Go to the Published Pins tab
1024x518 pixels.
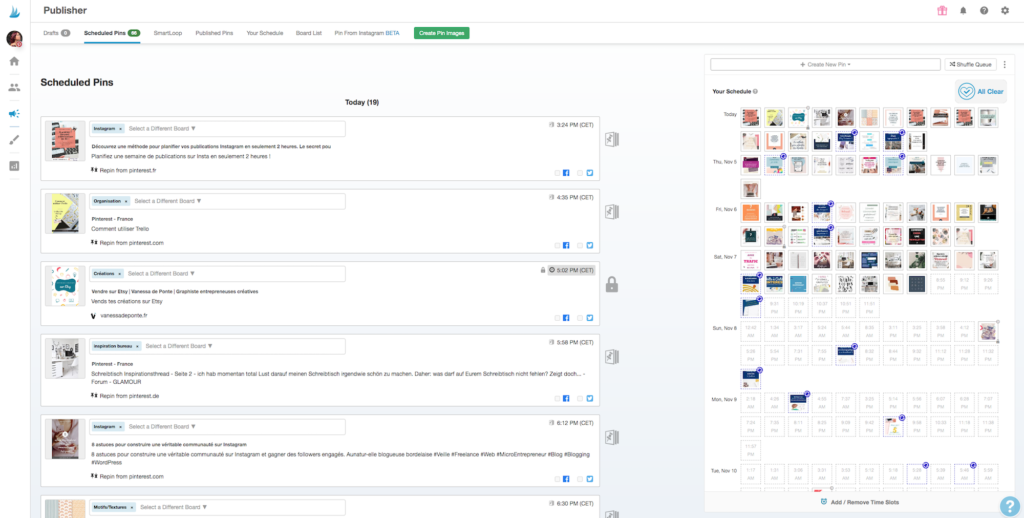(214, 33)
